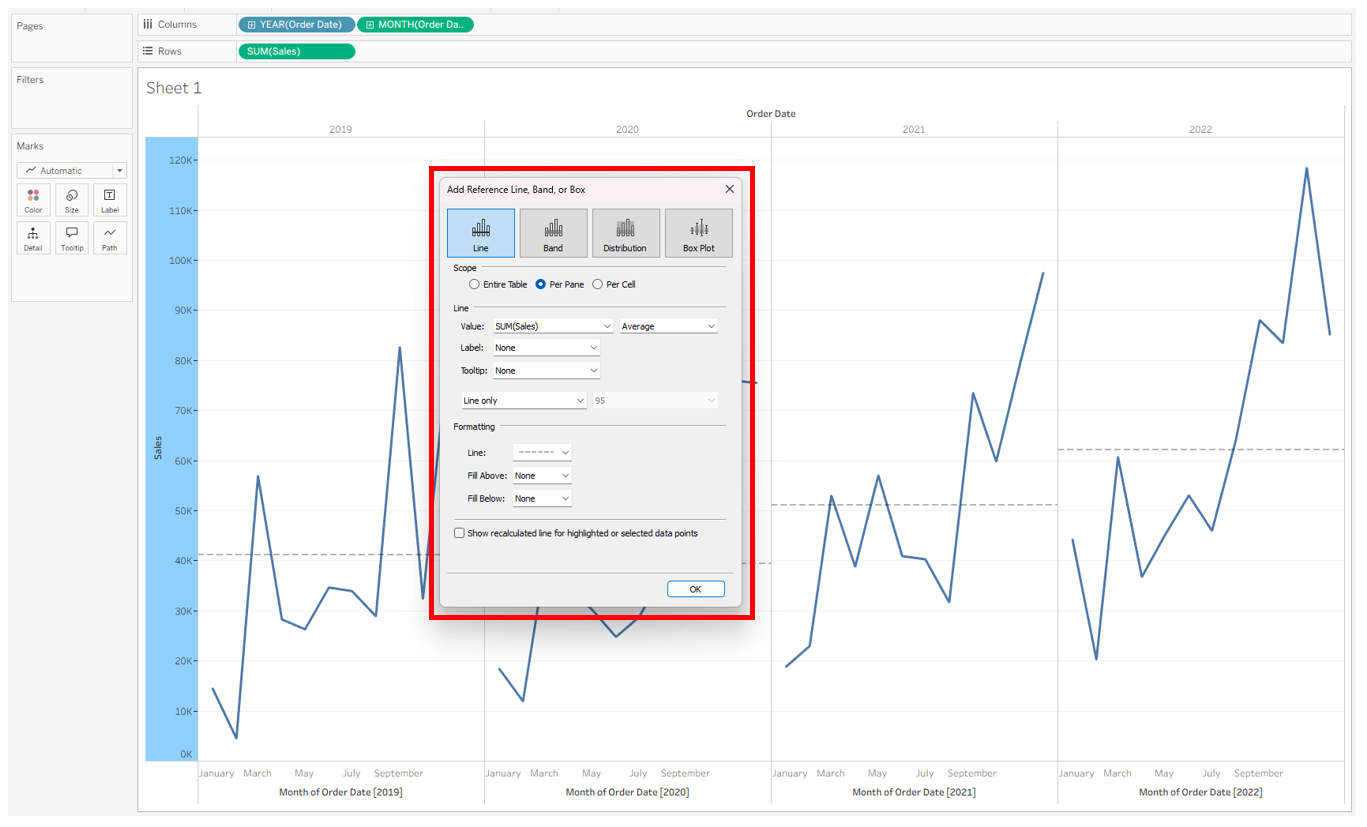Image resolution: width=1367 pixels, height=827 pixels.
Task: Close the Add Reference Line dialog
Action: pos(729,189)
